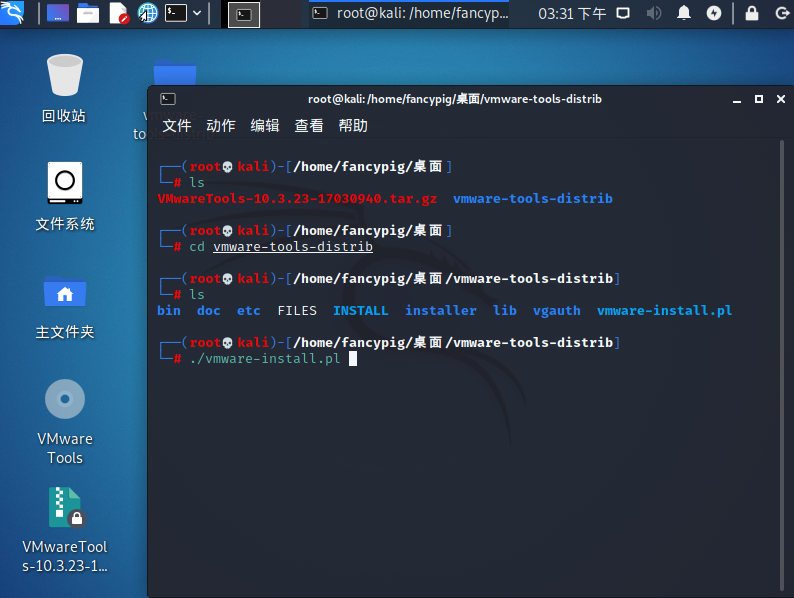Click lib directory in ls output
The height and width of the screenshot is (598, 794).
point(505,310)
